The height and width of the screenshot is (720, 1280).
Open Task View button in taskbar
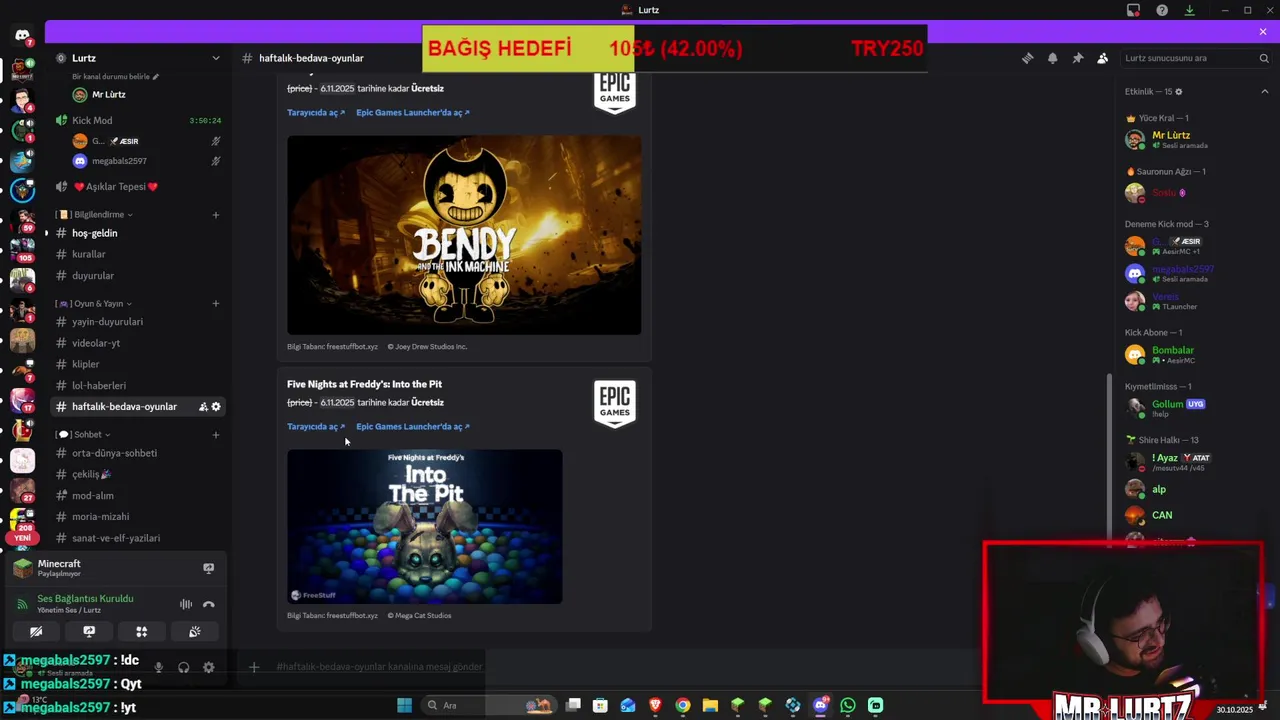tap(573, 705)
